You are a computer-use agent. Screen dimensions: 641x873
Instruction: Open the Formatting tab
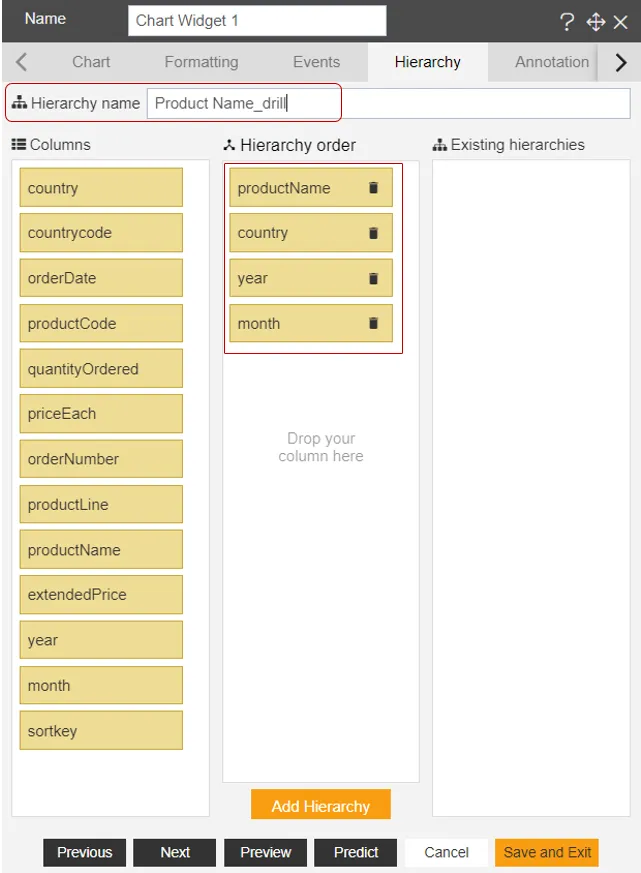[x=200, y=62]
